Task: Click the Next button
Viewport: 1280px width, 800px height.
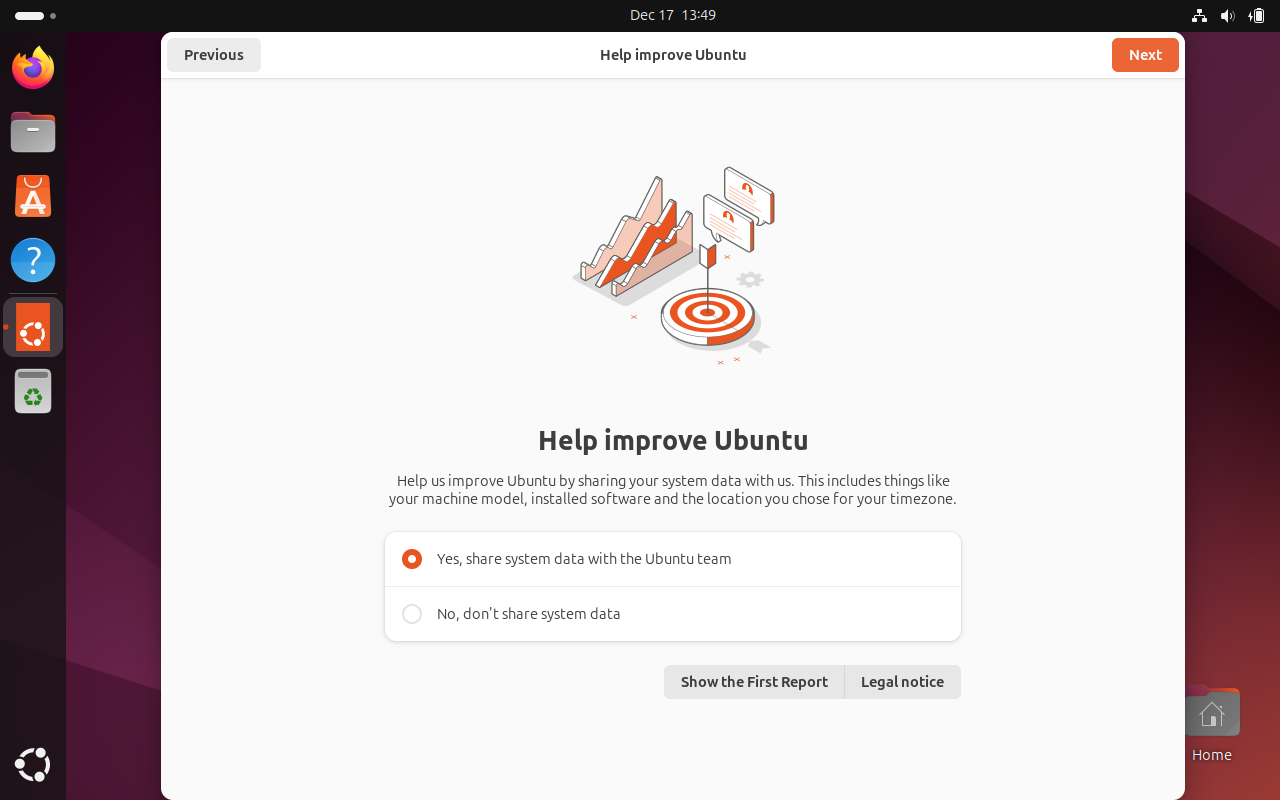Action: tap(1144, 55)
